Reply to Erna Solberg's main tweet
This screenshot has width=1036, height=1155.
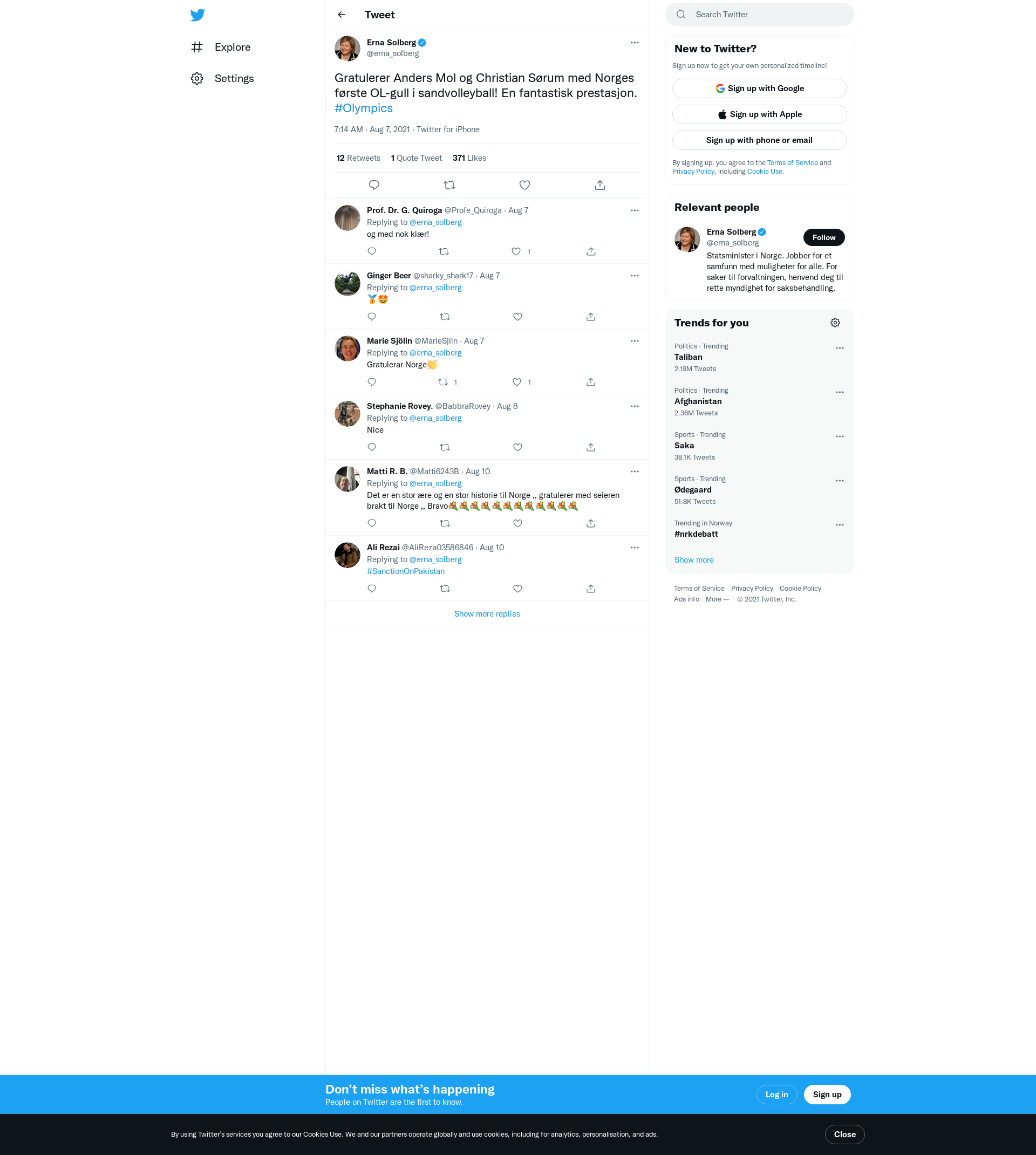coord(374,185)
